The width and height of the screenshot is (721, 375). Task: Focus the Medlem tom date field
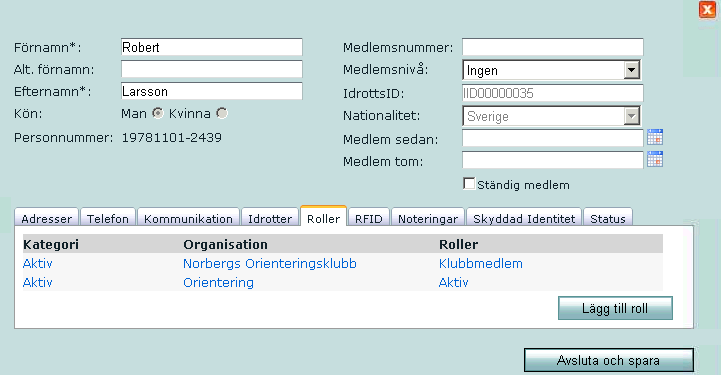click(x=553, y=160)
